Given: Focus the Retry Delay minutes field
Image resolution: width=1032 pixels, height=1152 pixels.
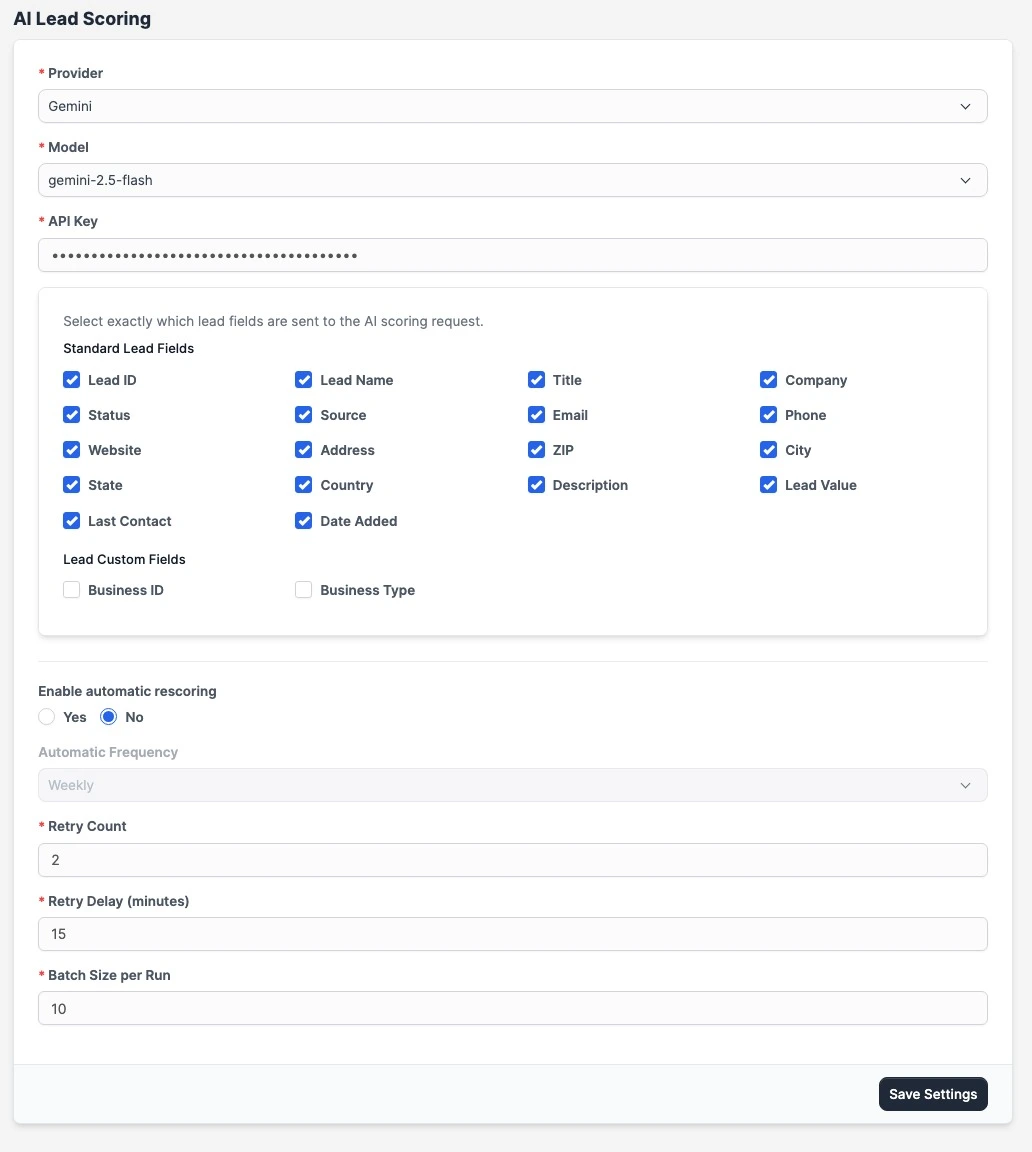Looking at the screenshot, I should coord(512,934).
